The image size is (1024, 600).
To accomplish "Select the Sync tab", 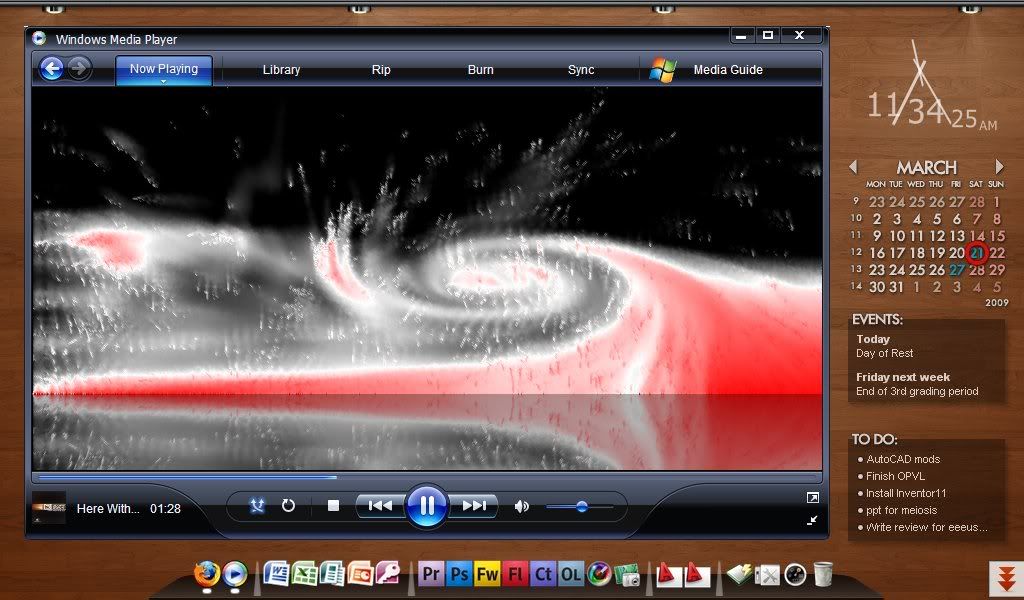I will click(581, 70).
